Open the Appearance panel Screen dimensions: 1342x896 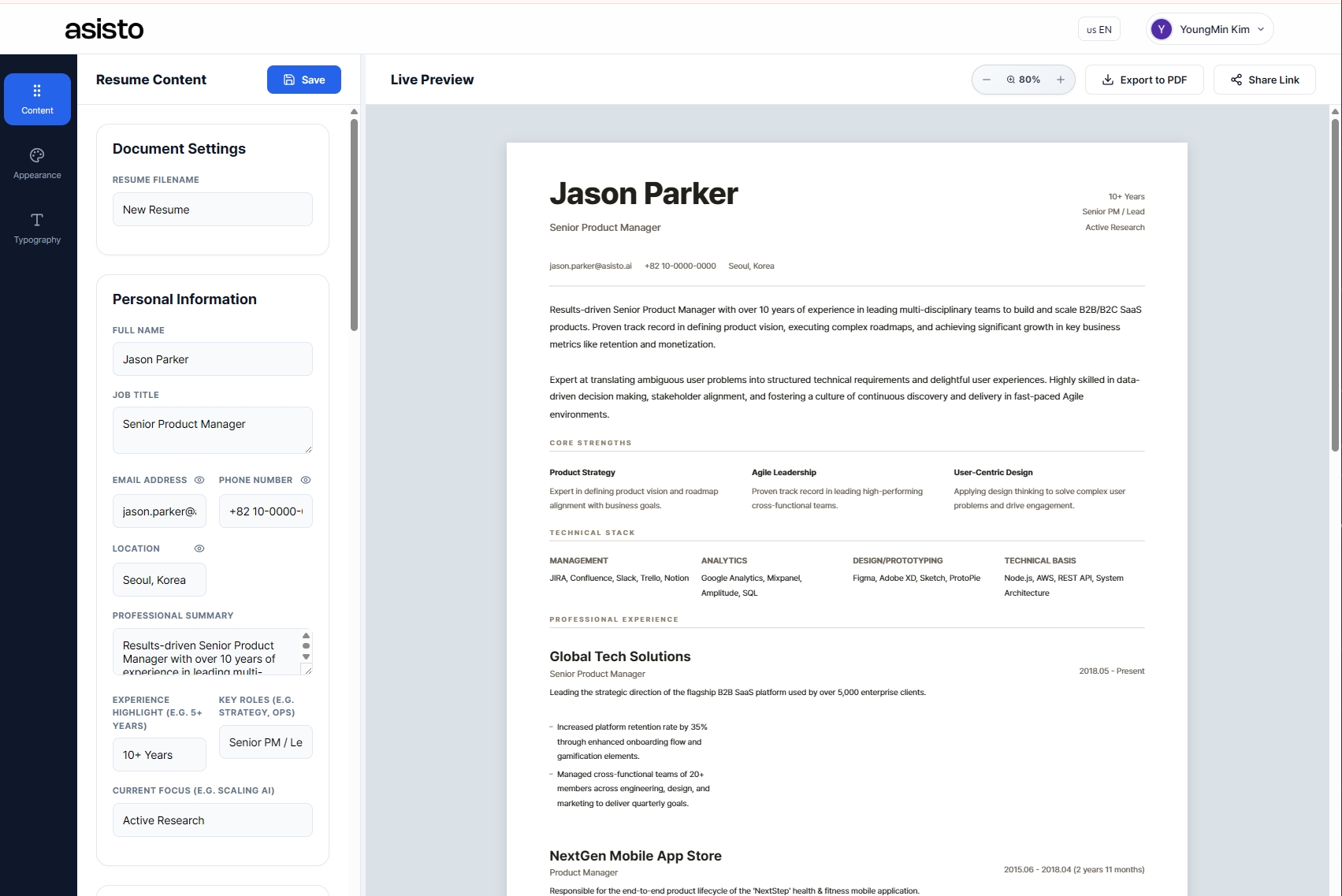[x=37, y=162]
